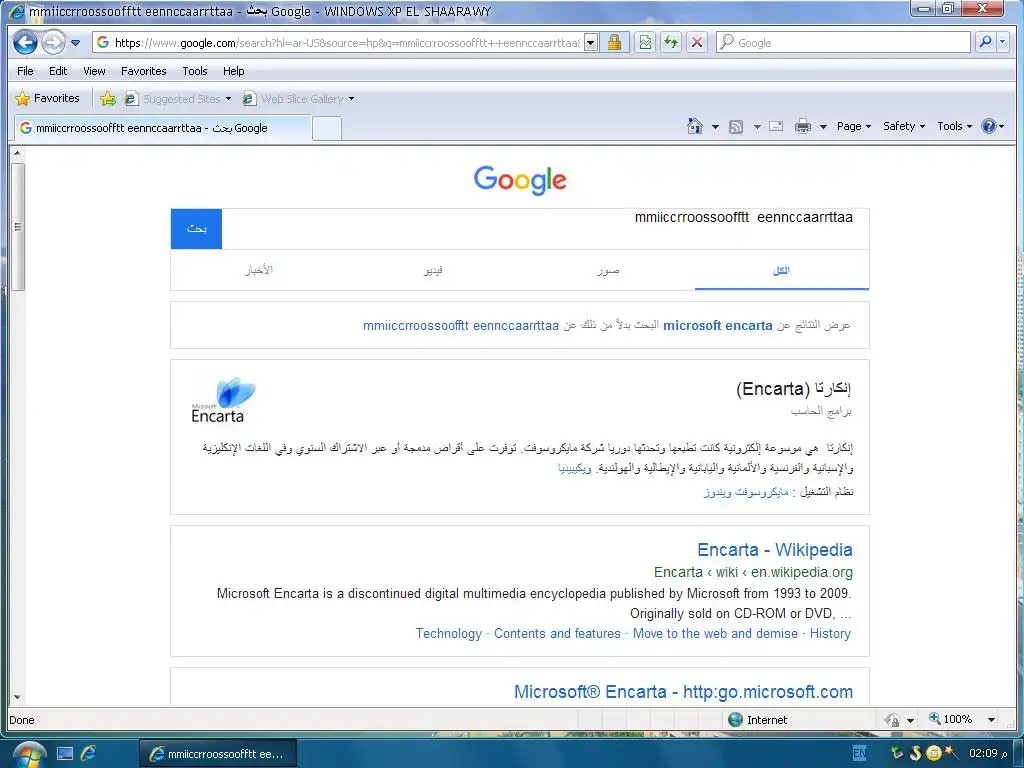Click the Contents and features sitelink

tap(557, 633)
